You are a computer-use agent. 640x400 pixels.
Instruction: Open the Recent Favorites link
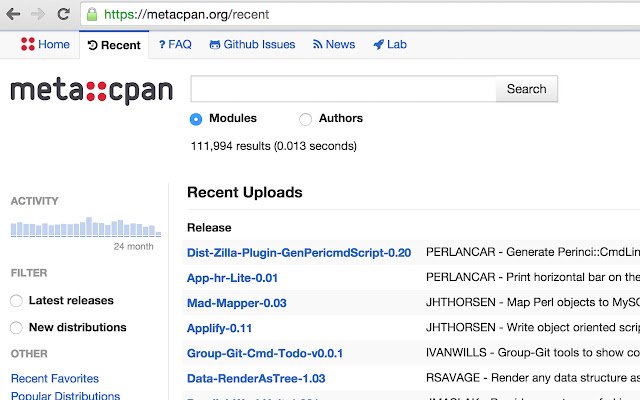pos(55,378)
